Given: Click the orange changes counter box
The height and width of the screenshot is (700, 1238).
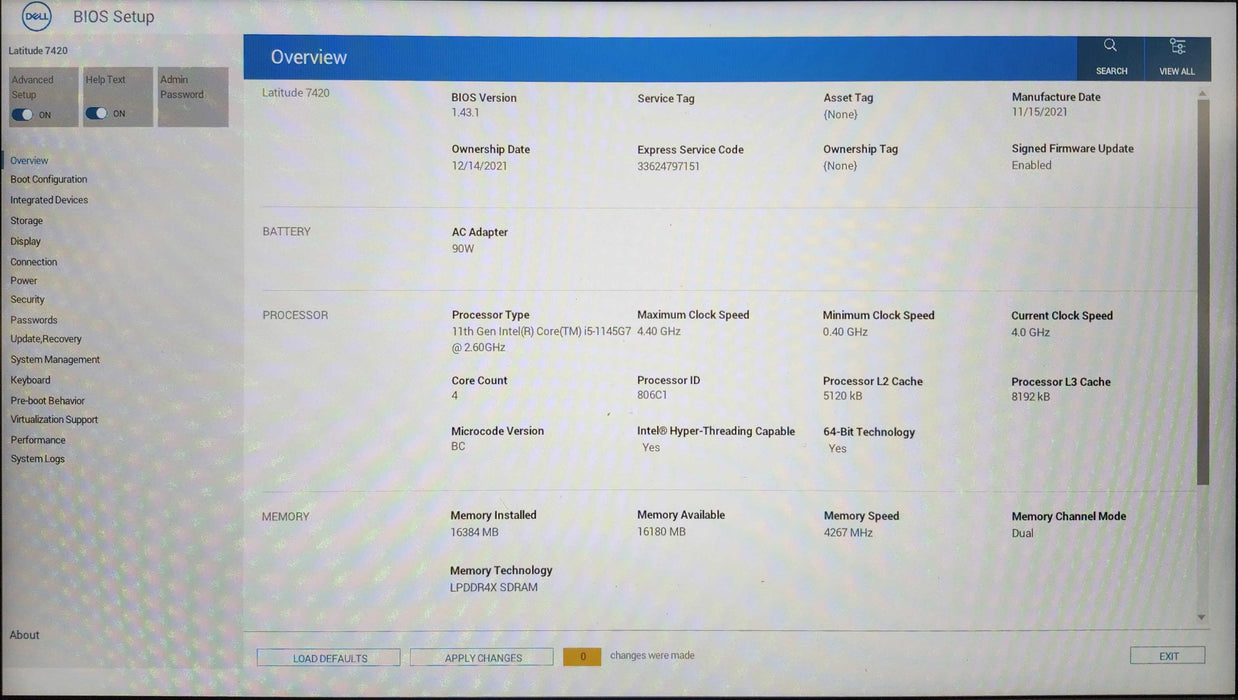Looking at the screenshot, I should pos(582,657).
